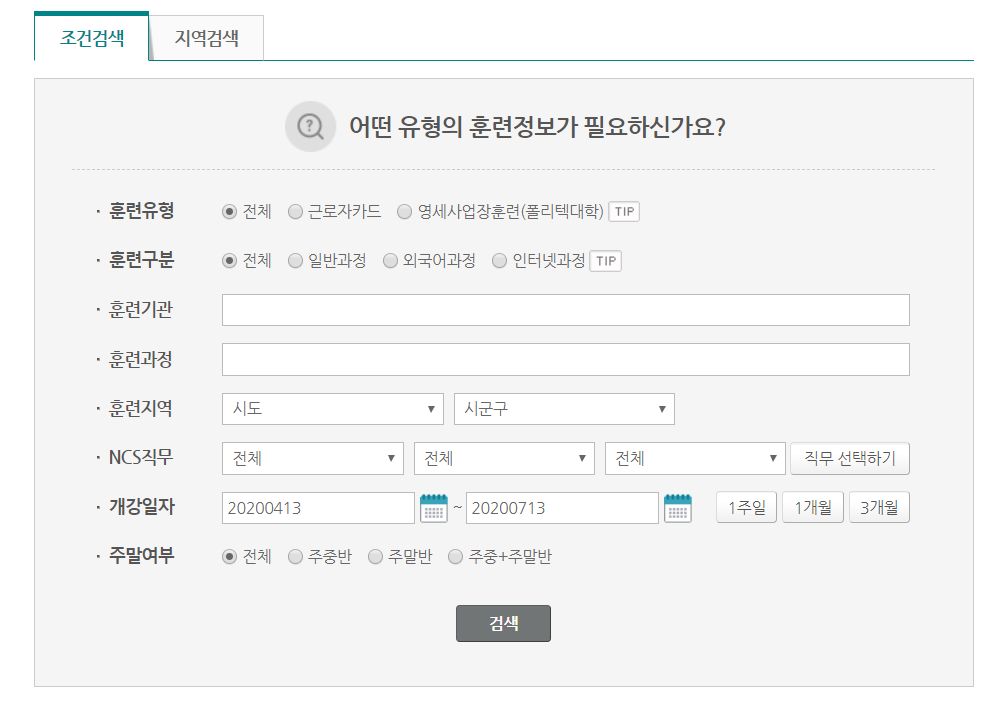Click the 검색 search button
This screenshot has height=727, width=998.
[x=503, y=623]
